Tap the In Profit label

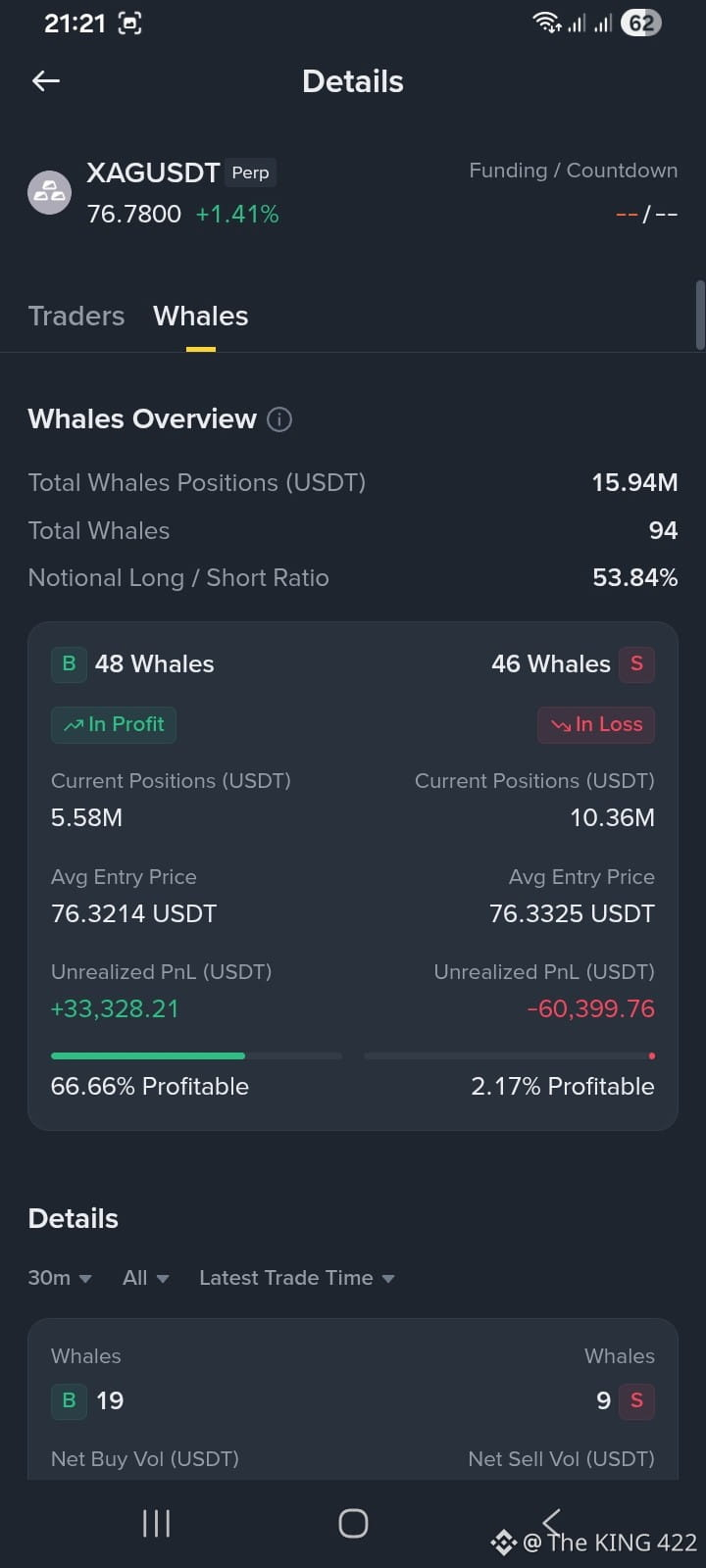click(x=114, y=724)
